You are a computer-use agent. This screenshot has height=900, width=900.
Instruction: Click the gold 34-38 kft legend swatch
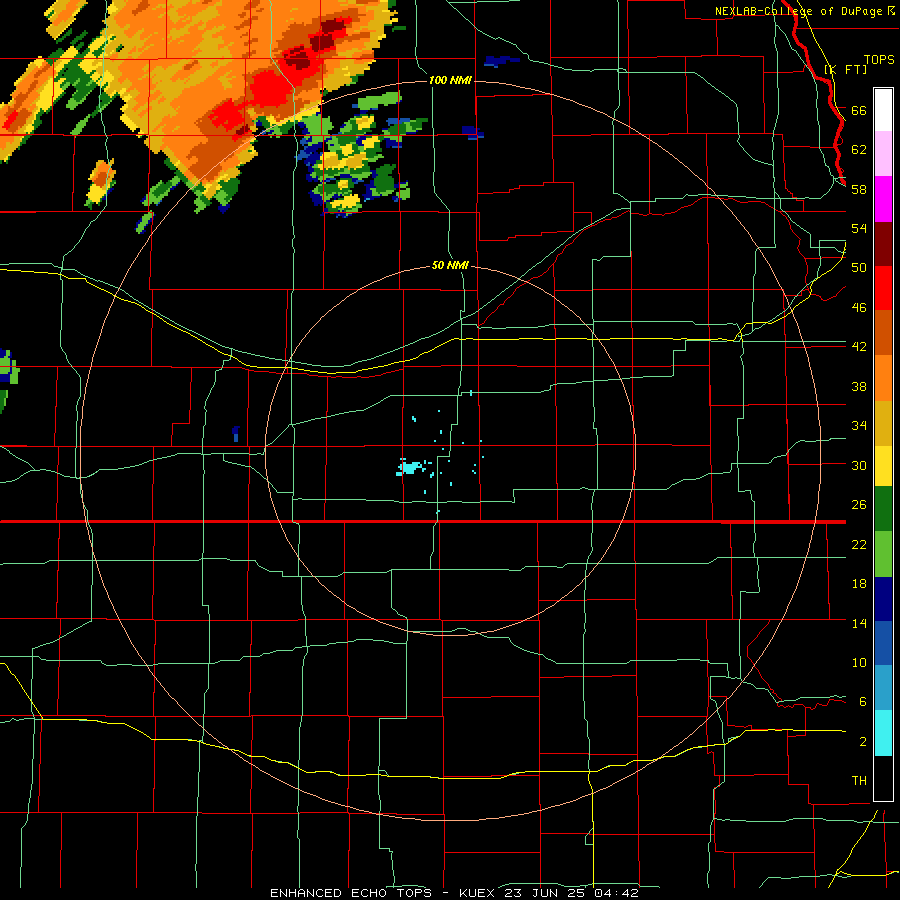[883, 423]
